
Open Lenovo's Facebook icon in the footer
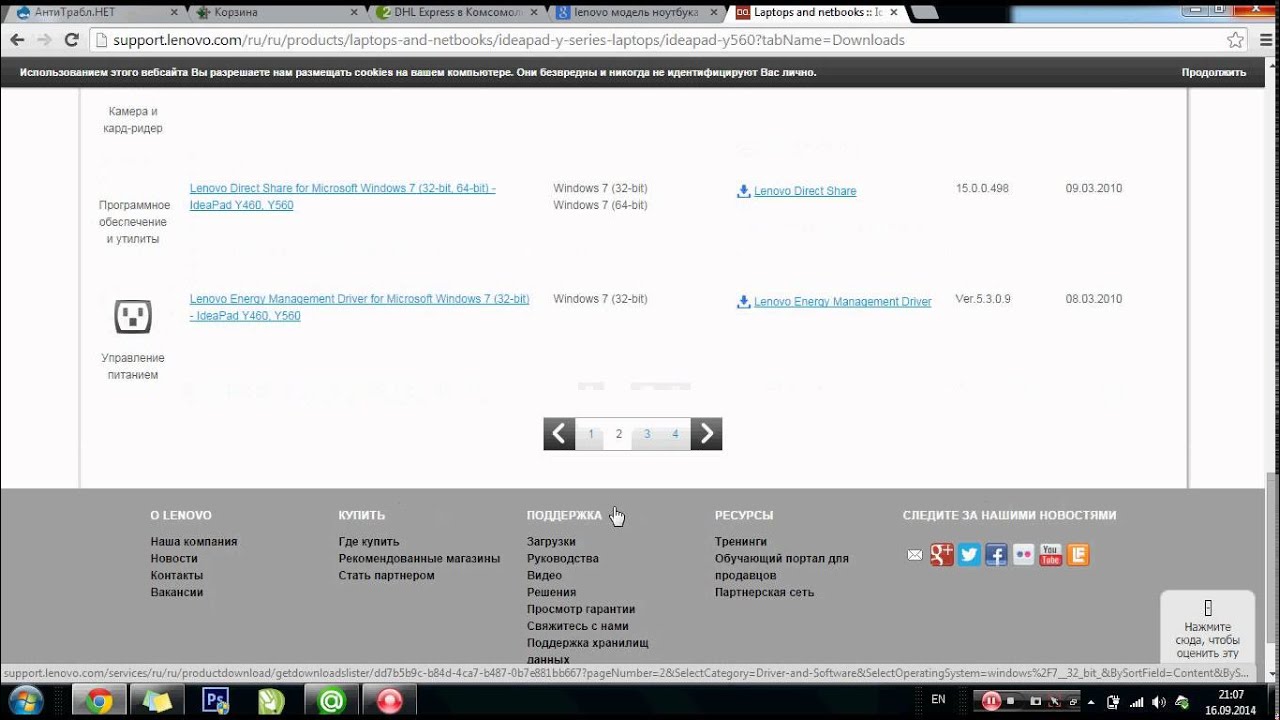(x=996, y=555)
